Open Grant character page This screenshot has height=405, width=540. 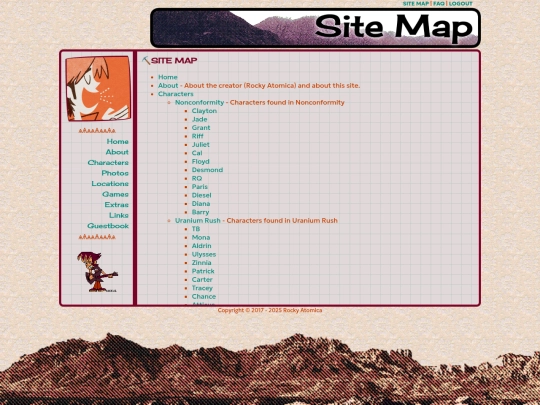click(x=201, y=128)
